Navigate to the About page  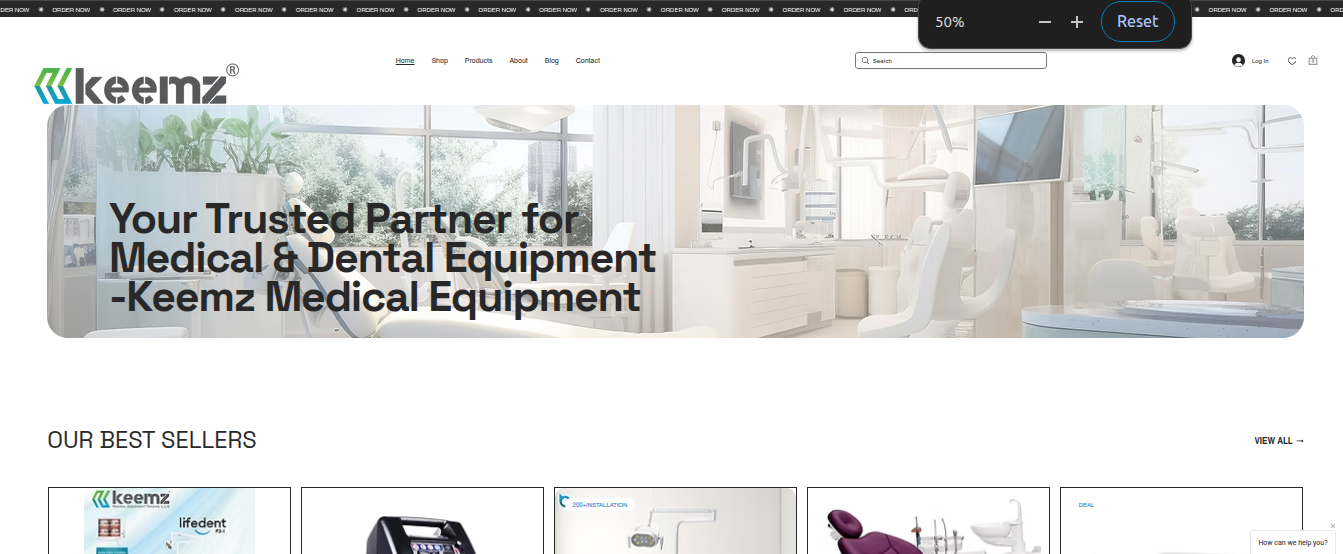coord(518,61)
